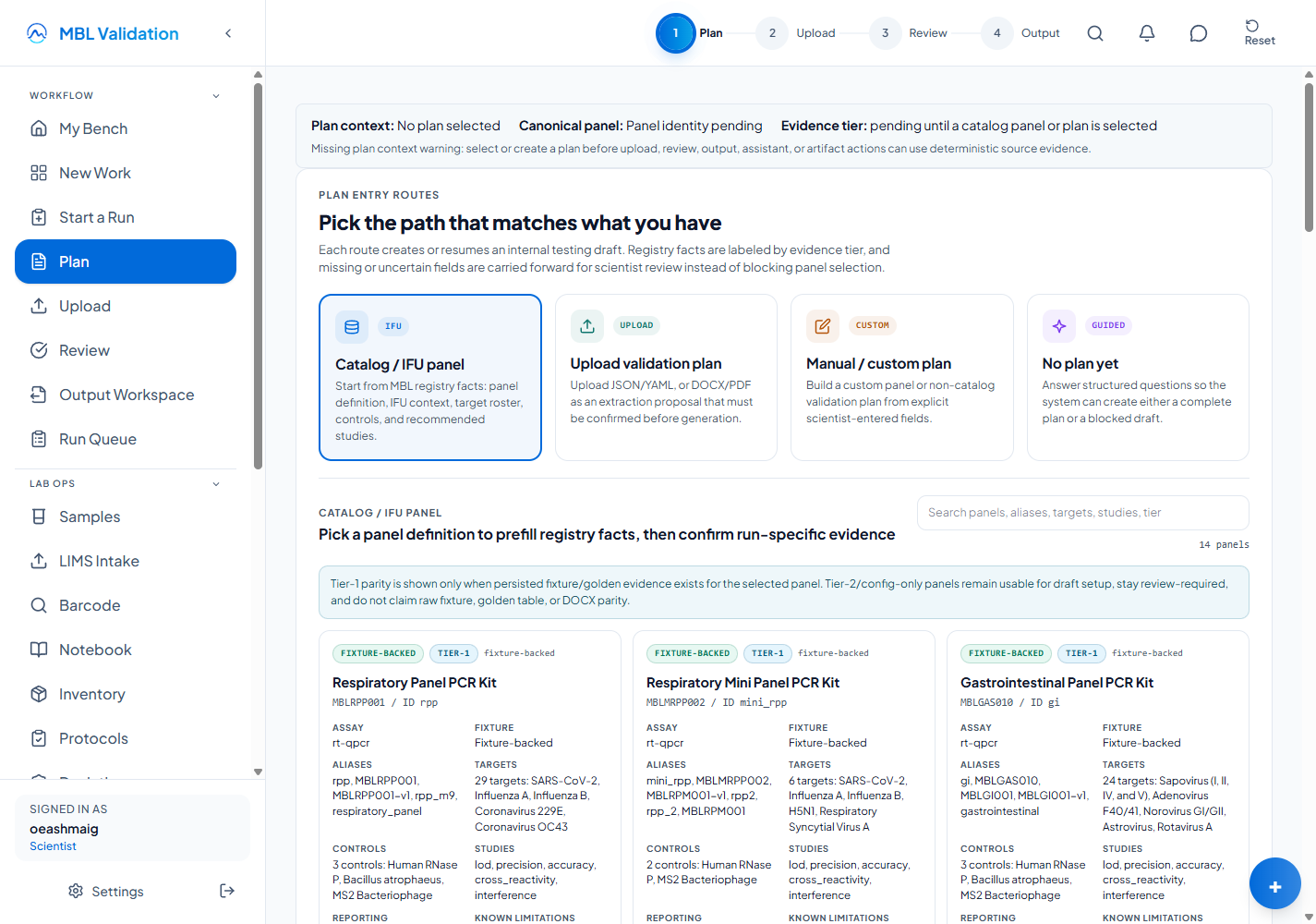Click the New Work grid icon
The image size is (1316, 924).
(39, 173)
